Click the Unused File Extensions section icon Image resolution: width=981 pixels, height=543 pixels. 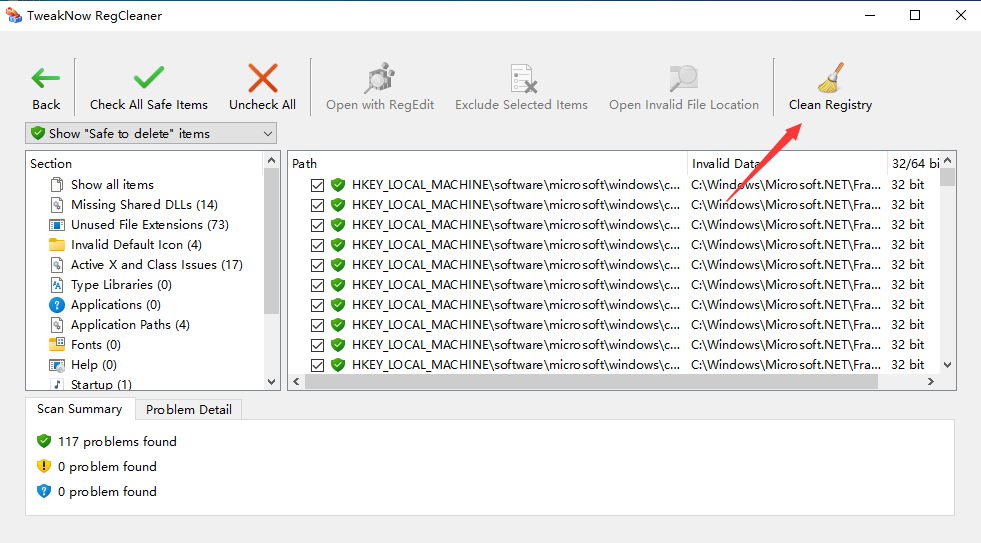57,225
